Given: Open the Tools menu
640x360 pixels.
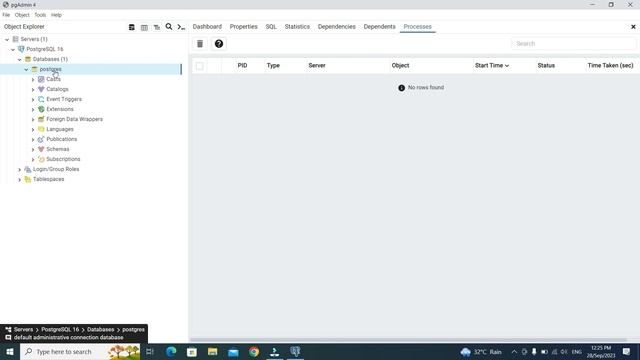Looking at the screenshot, I should point(40,15).
